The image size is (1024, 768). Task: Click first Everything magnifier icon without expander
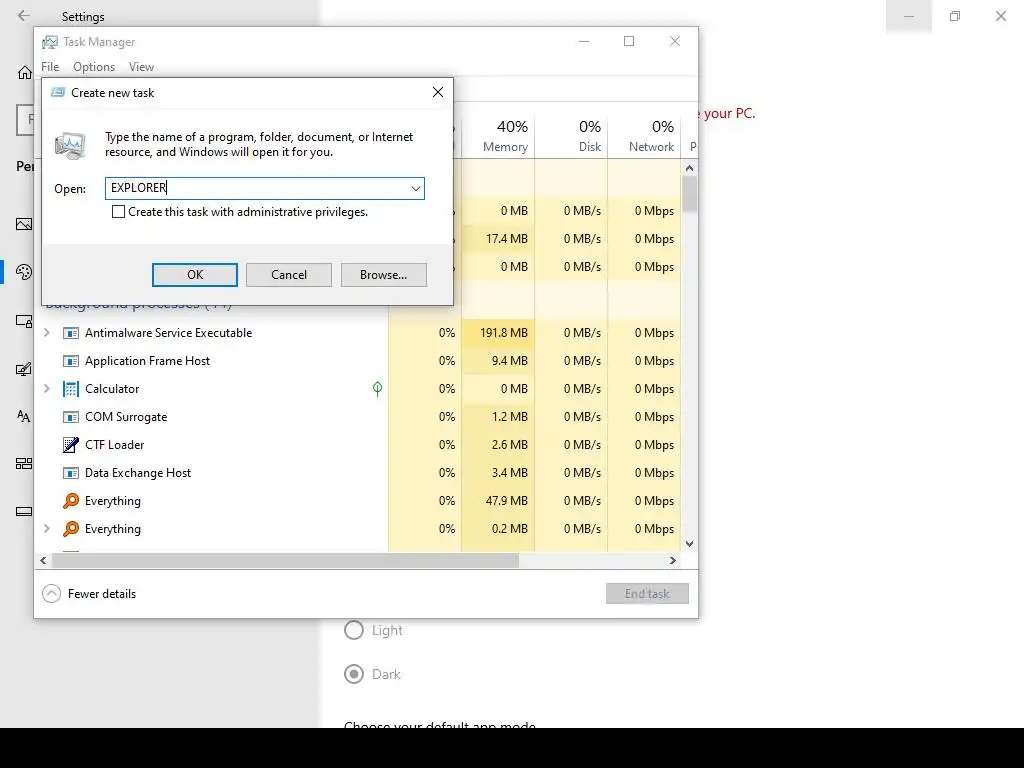pos(71,501)
